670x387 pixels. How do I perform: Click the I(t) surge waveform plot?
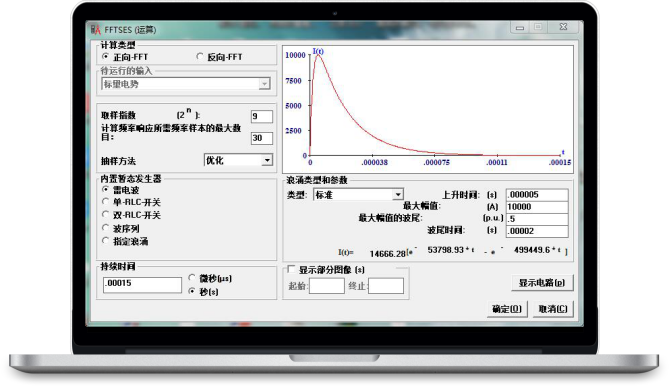click(428, 109)
